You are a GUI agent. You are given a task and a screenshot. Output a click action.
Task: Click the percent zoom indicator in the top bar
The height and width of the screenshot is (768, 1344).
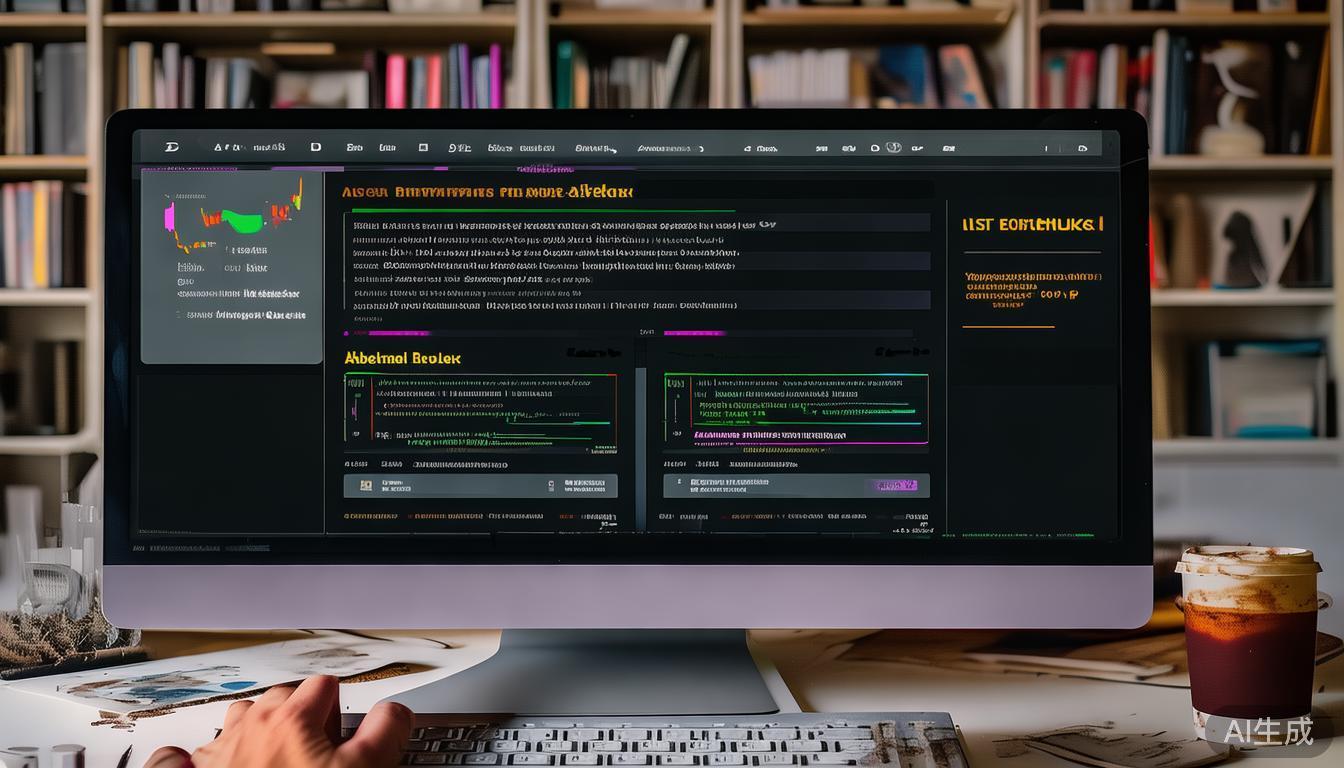point(459,147)
